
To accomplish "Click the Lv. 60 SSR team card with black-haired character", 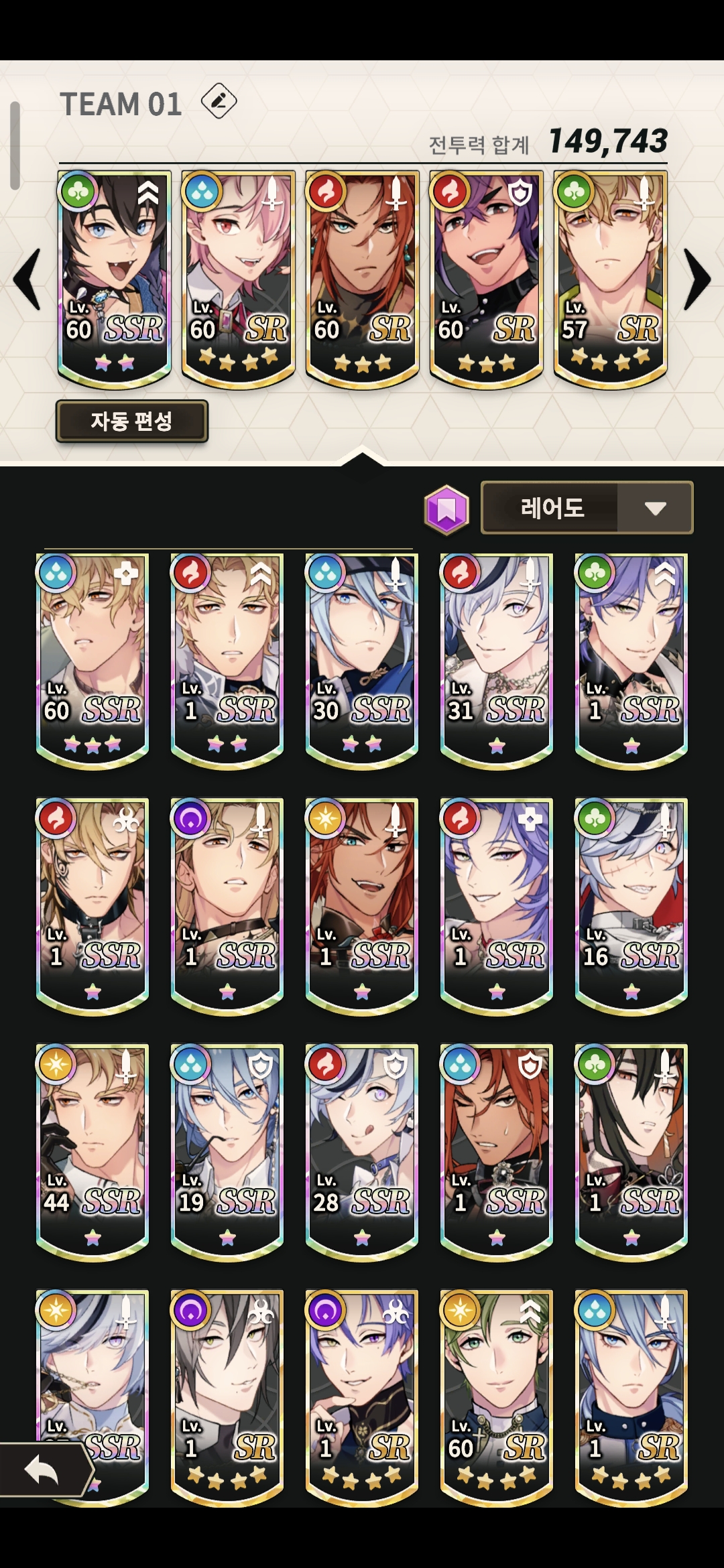I will [114, 279].
